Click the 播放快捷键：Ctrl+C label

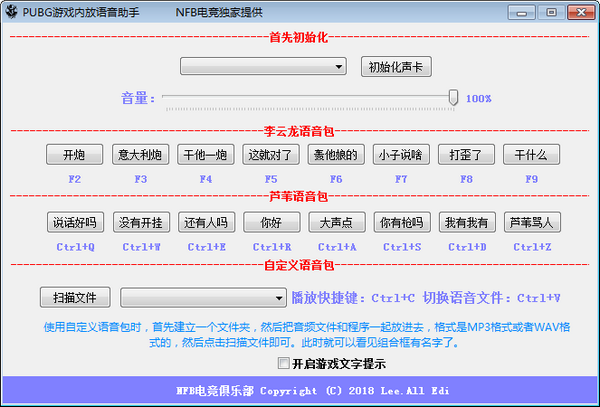pos(353,298)
